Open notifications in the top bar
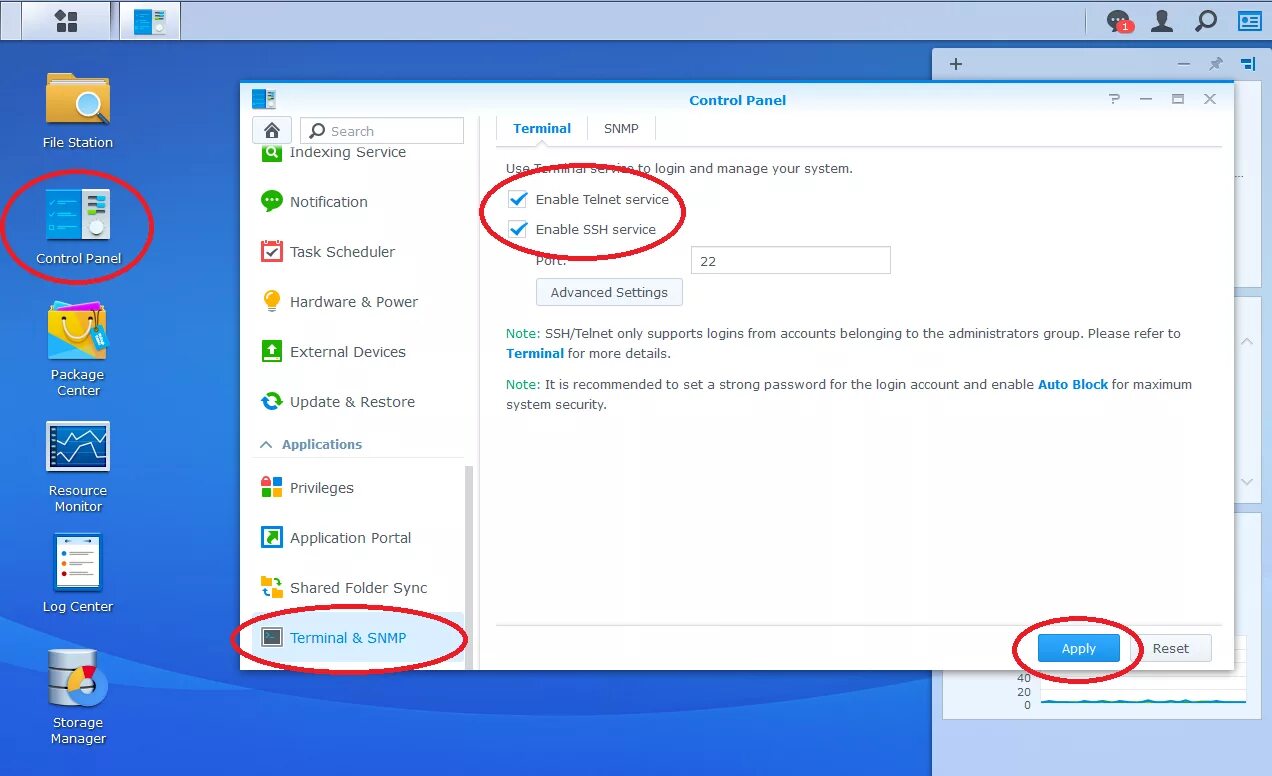 (x=1117, y=20)
